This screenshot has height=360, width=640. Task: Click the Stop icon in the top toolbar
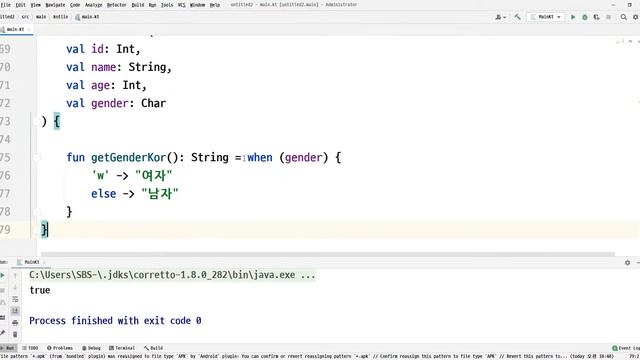(608, 17)
